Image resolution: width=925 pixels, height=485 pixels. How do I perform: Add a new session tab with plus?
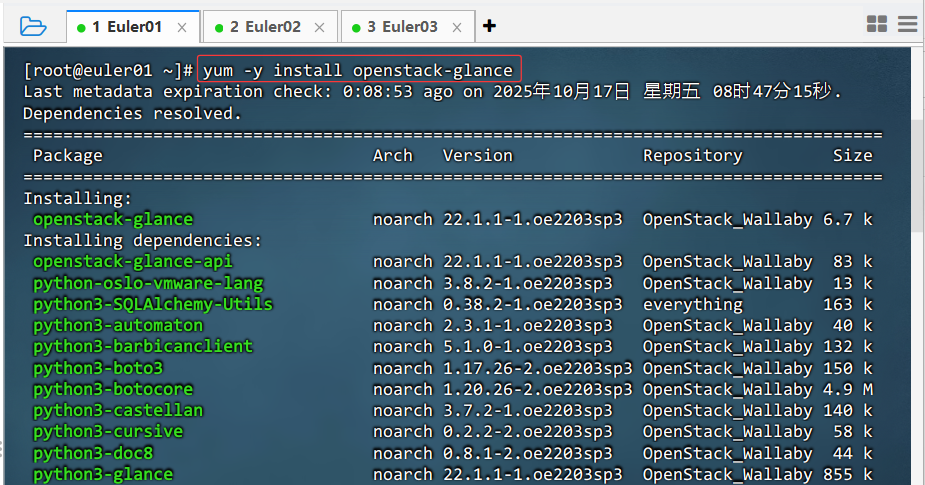(489, 26)
